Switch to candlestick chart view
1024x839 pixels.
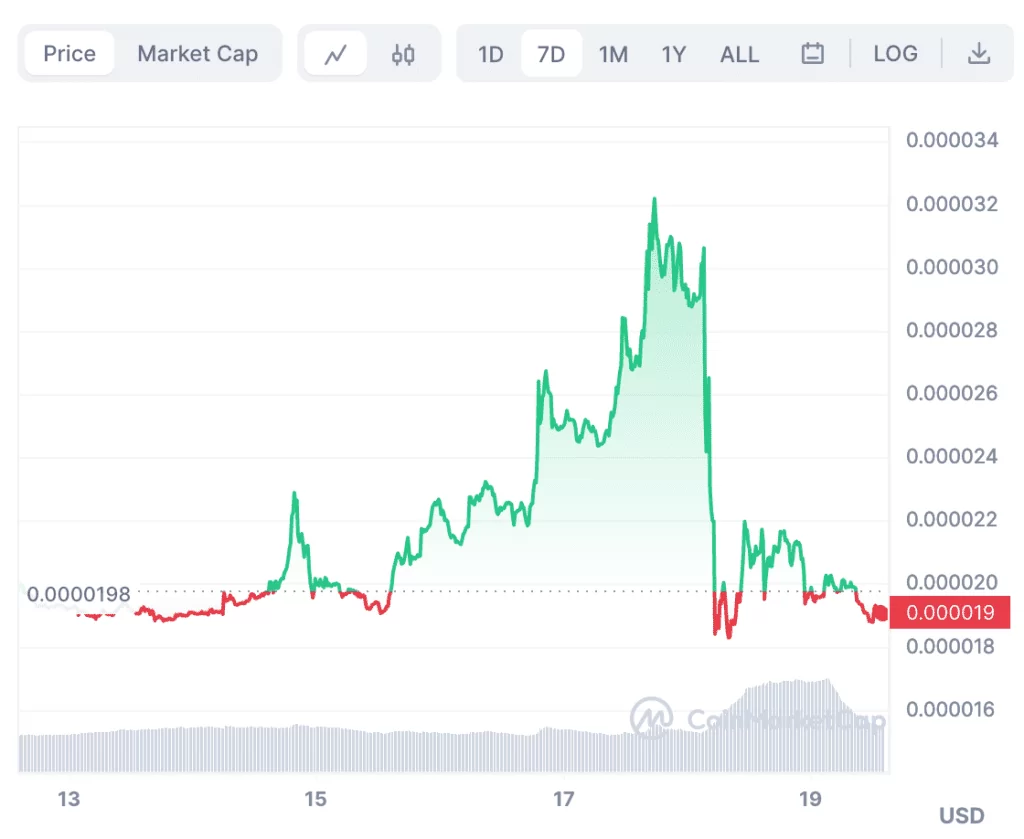coord(403,54)
